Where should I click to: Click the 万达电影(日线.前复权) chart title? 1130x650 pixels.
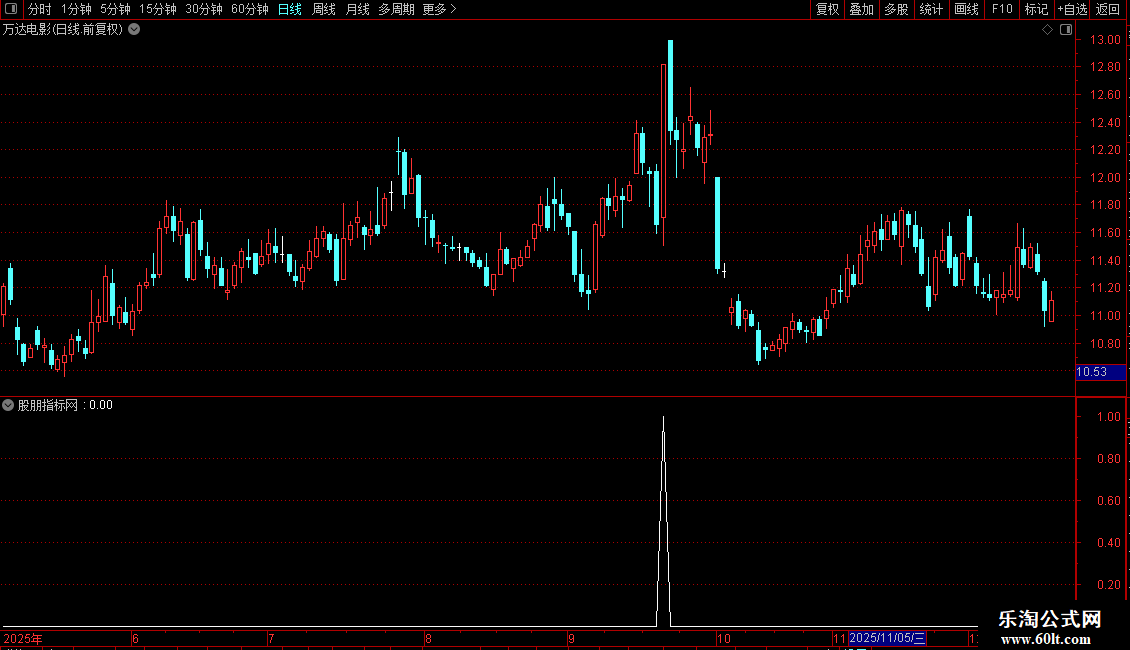[x=63, y=30]
